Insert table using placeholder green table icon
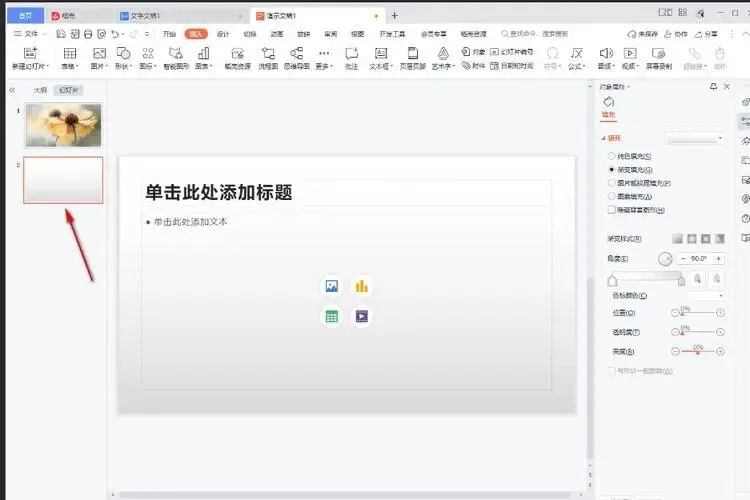This screenshot has height=500, width=750. point(331,316)
